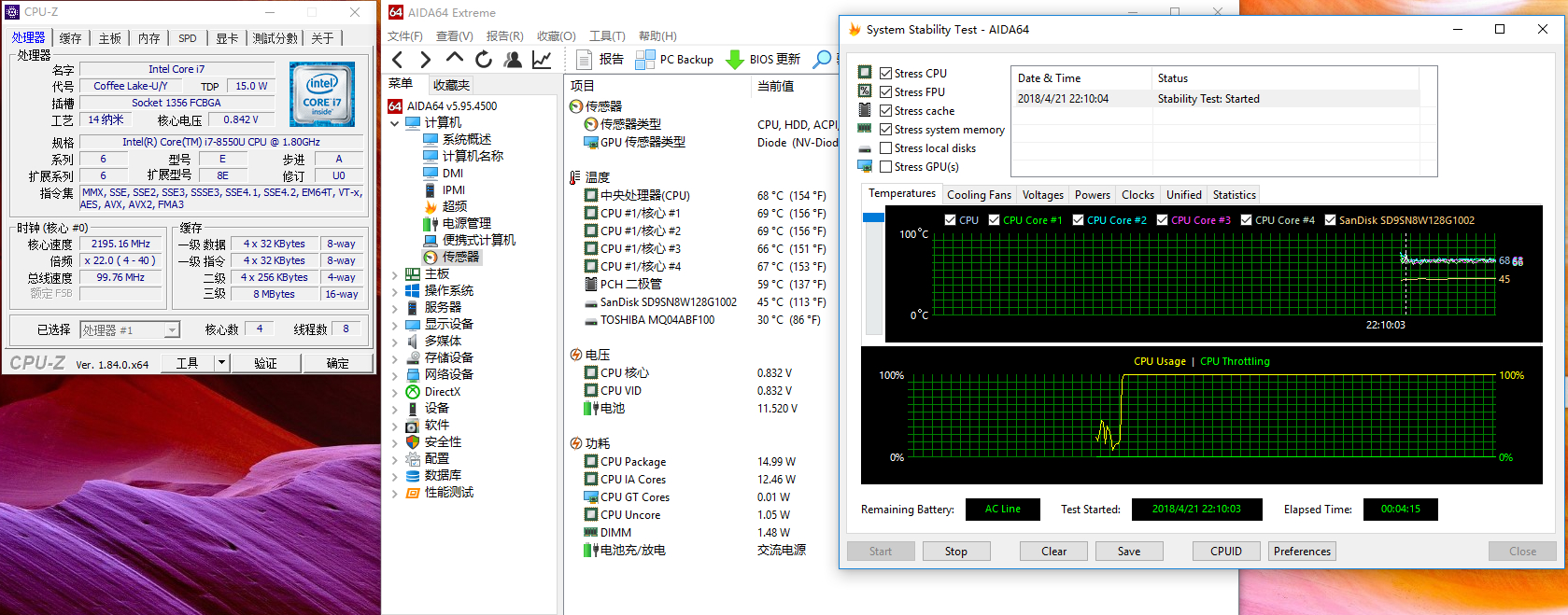The width and height of the screenshot is (1568, 615).
Task: Toggle Stress CPU checkbox
Action: pyautogui.click(x=885, y=73)
